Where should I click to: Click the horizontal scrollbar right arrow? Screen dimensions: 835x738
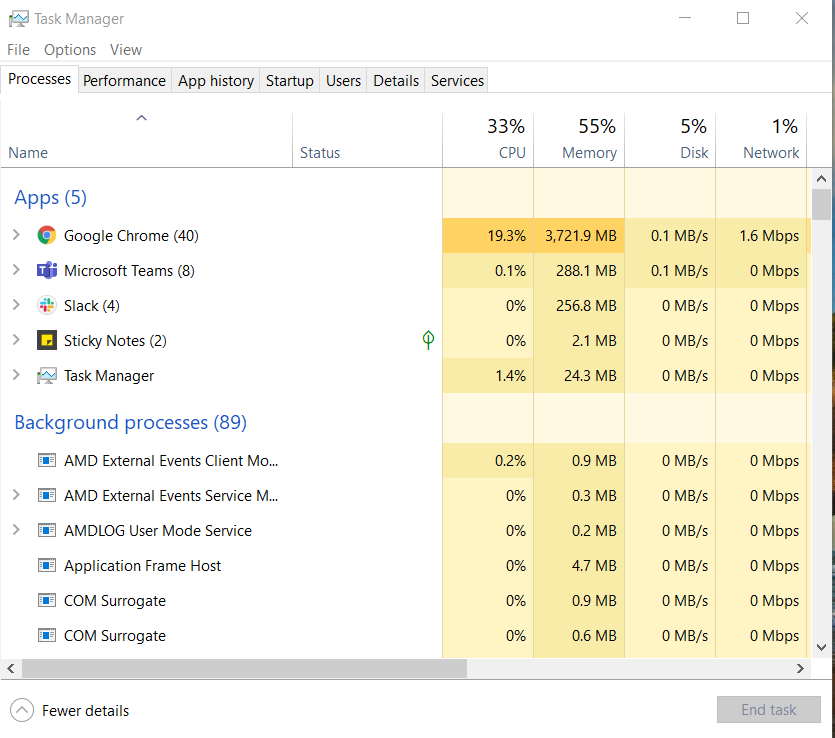pos(800,668)
